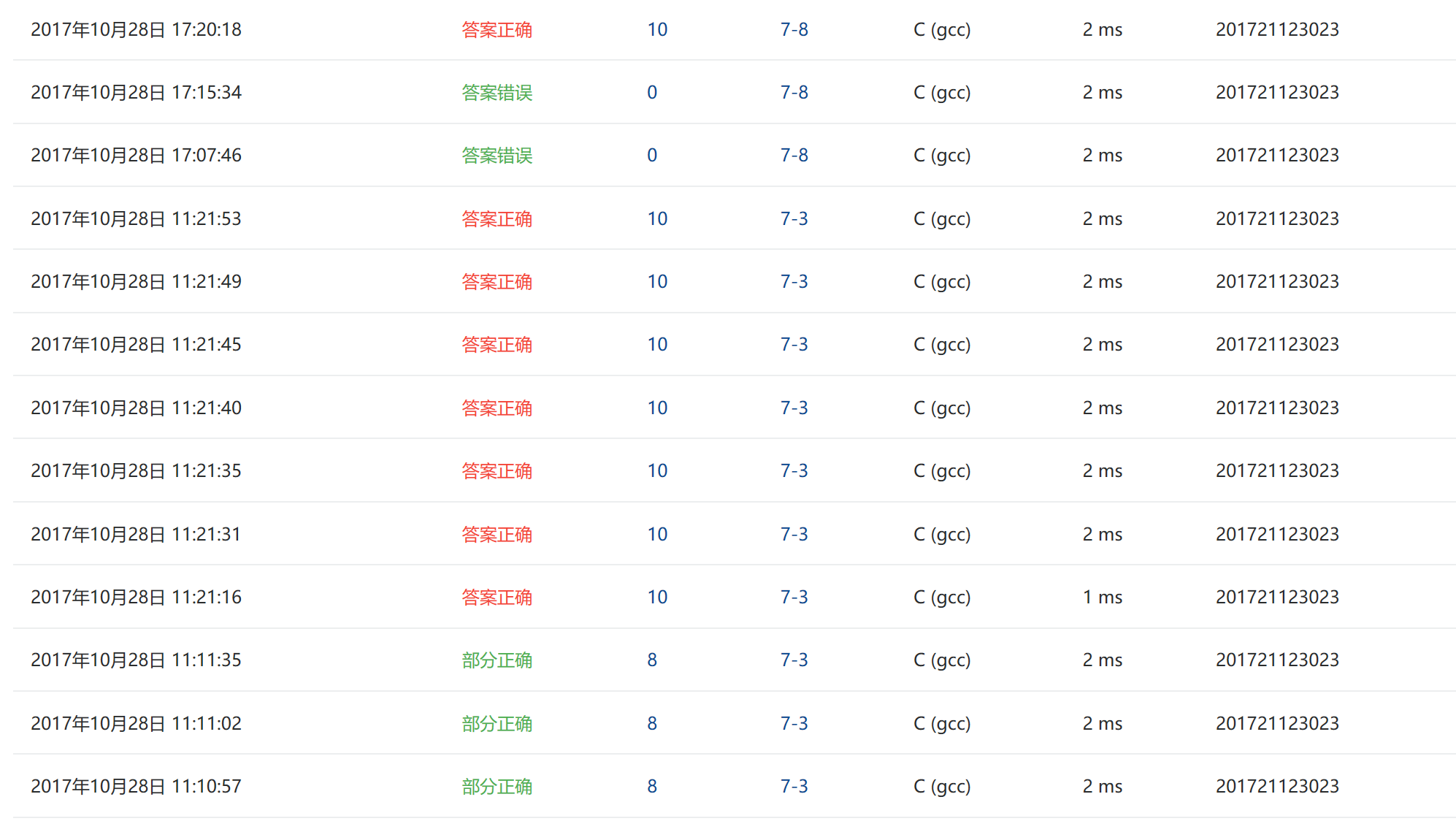Open problem 7-8 link at 17:07:46
This screenshot has width=1456, height=832.
pyautogui.click(x=794, y=156)
